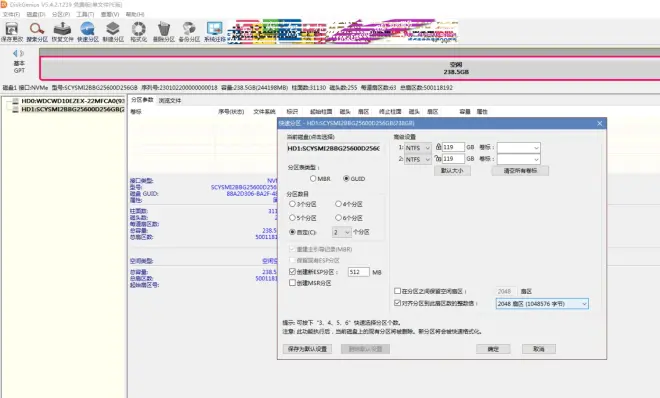Open the Disk (磁盘) menu
Screen dimensions: 660x398
pyautogui.click(x=36, y=14)
